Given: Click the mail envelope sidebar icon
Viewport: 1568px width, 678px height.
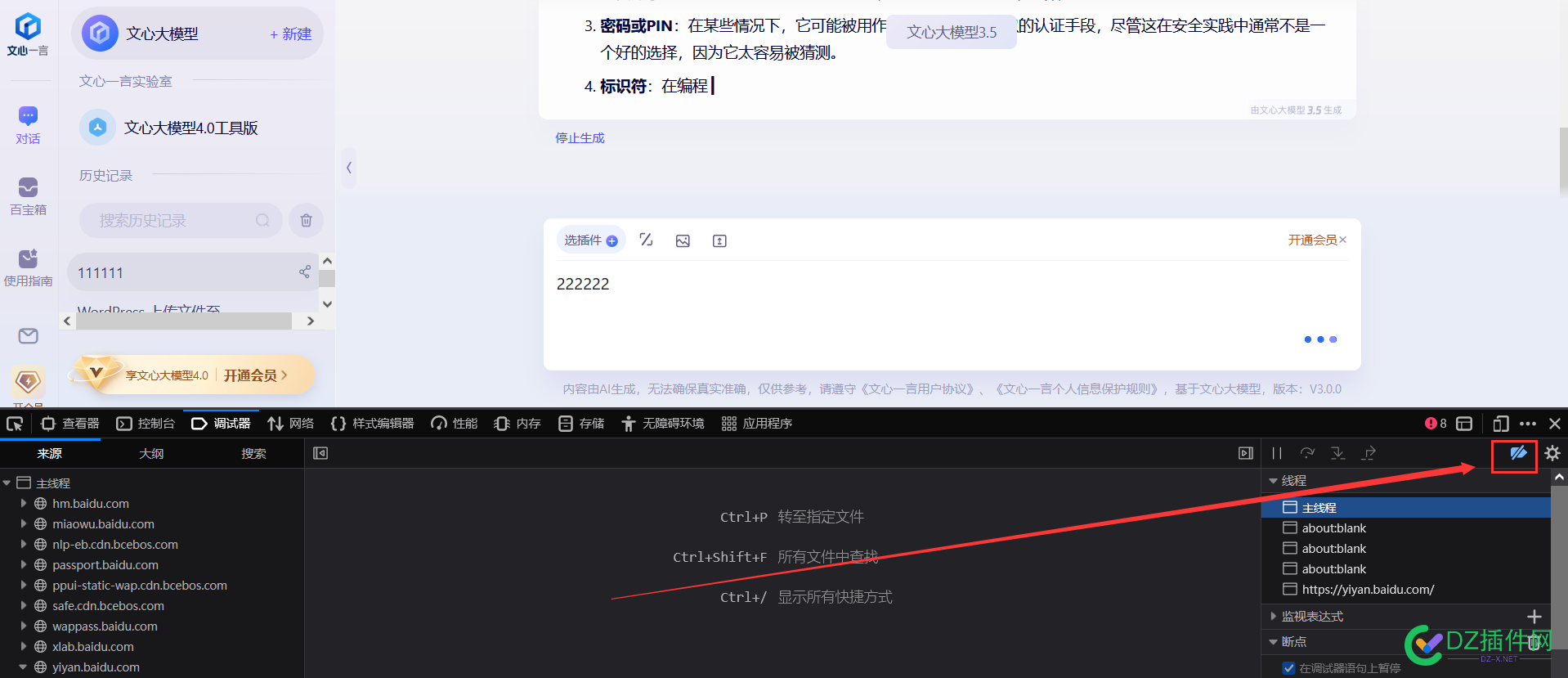Looking at the screenshot, I should tap(28, 336).
